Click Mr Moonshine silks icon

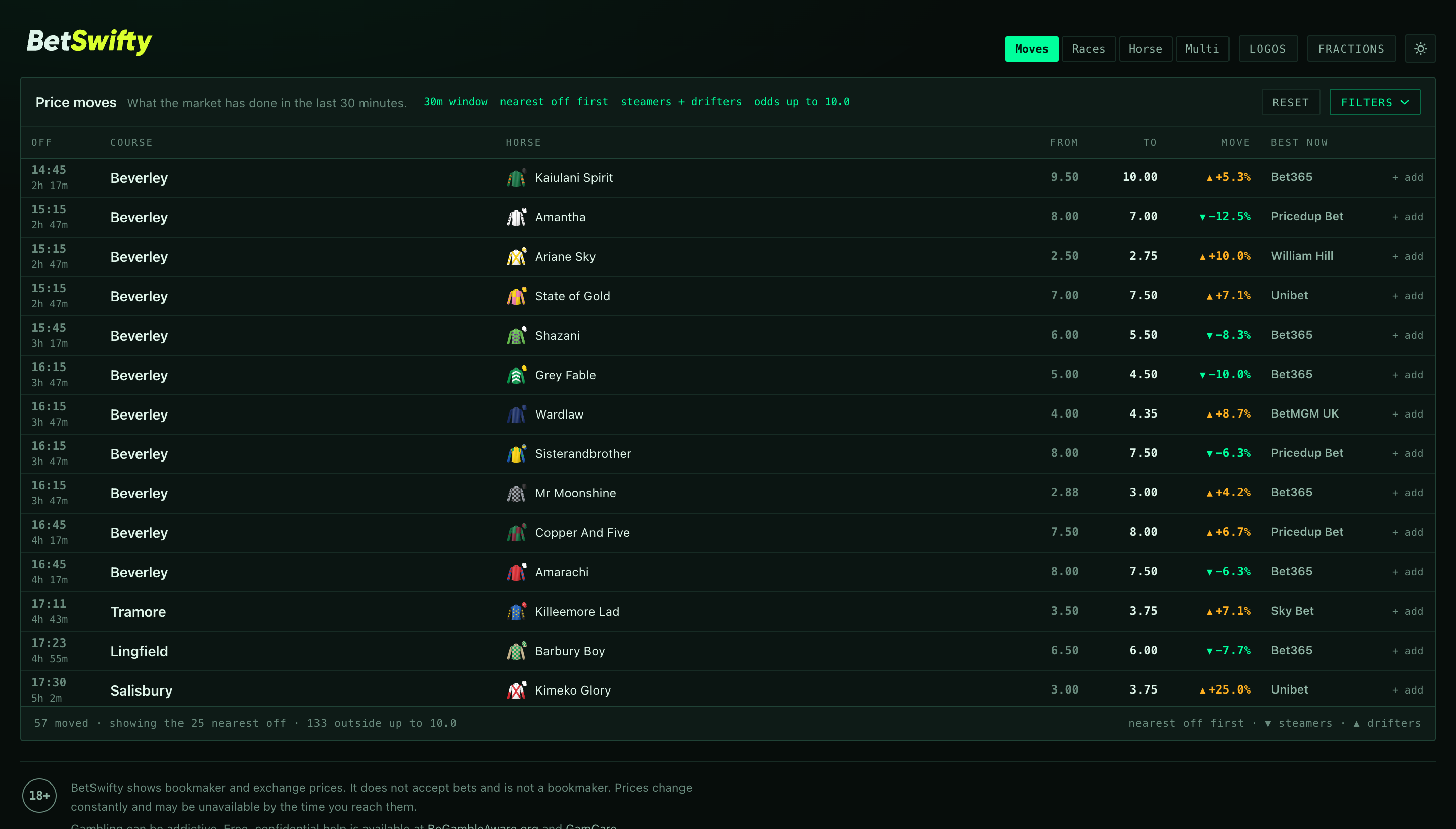coord(517,493)
